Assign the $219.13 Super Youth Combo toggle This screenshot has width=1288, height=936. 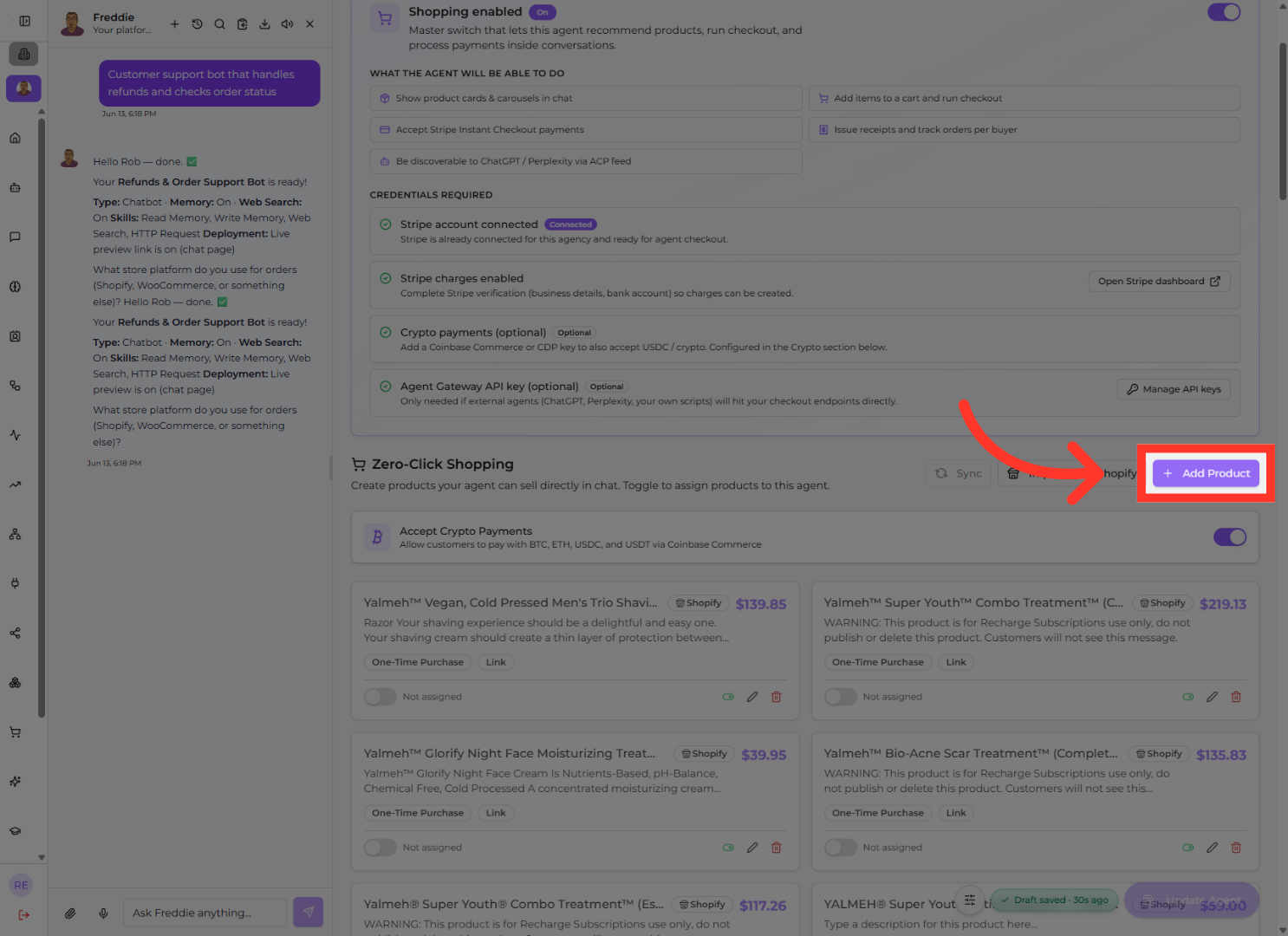coord(840,697)
